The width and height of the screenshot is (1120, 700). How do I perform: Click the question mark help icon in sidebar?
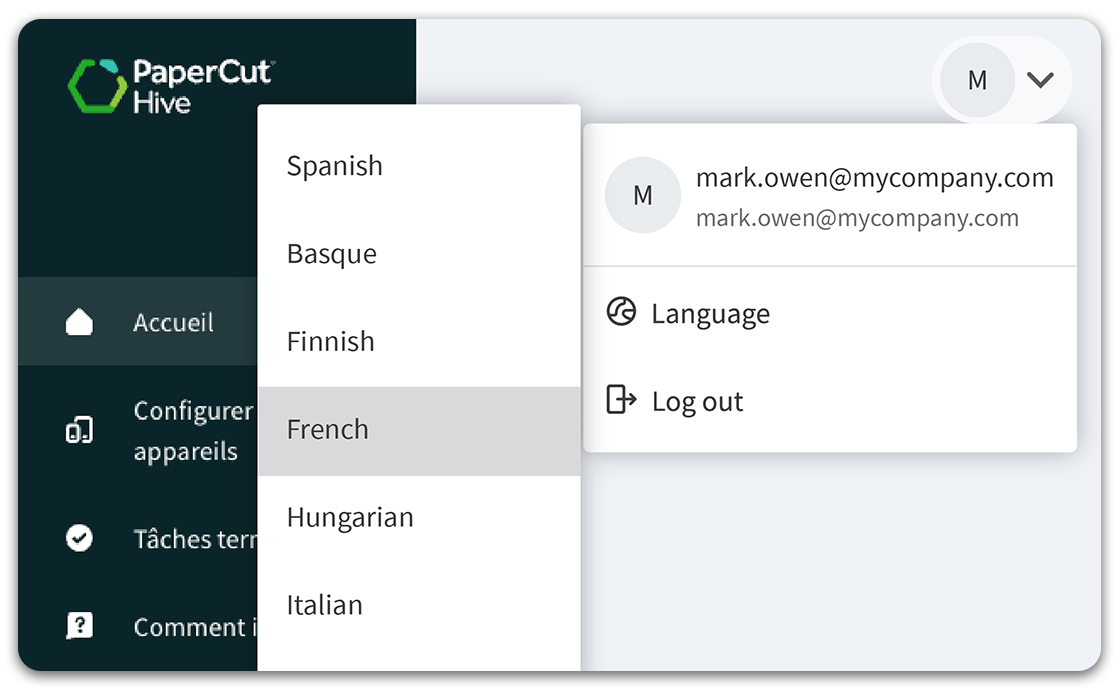79,627
